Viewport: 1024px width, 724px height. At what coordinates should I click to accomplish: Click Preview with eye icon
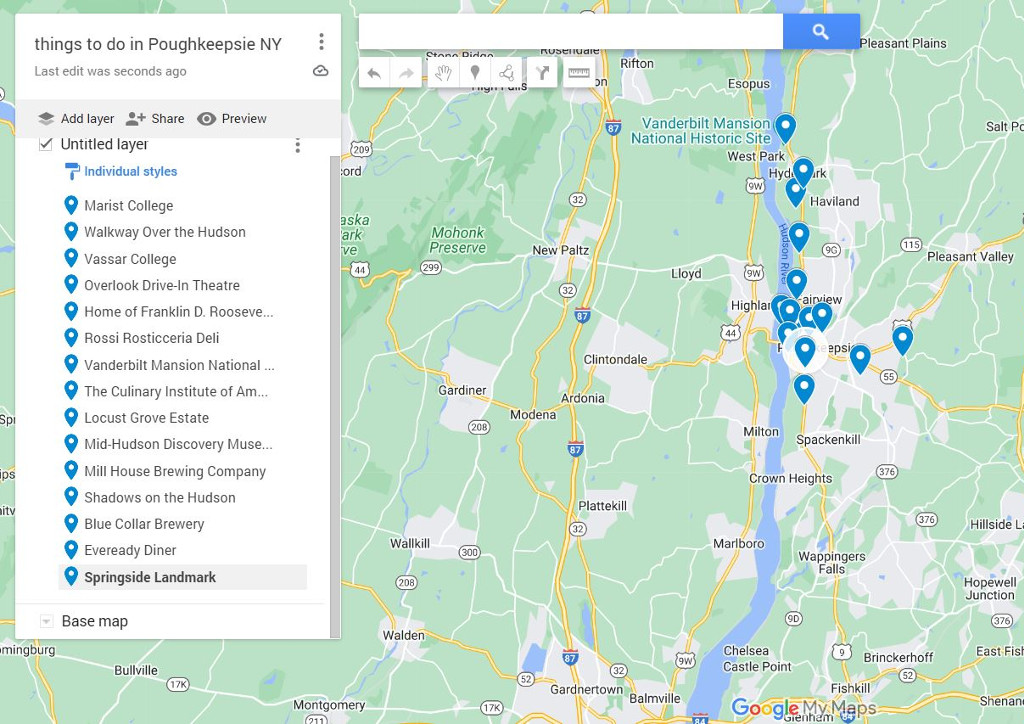232,119
